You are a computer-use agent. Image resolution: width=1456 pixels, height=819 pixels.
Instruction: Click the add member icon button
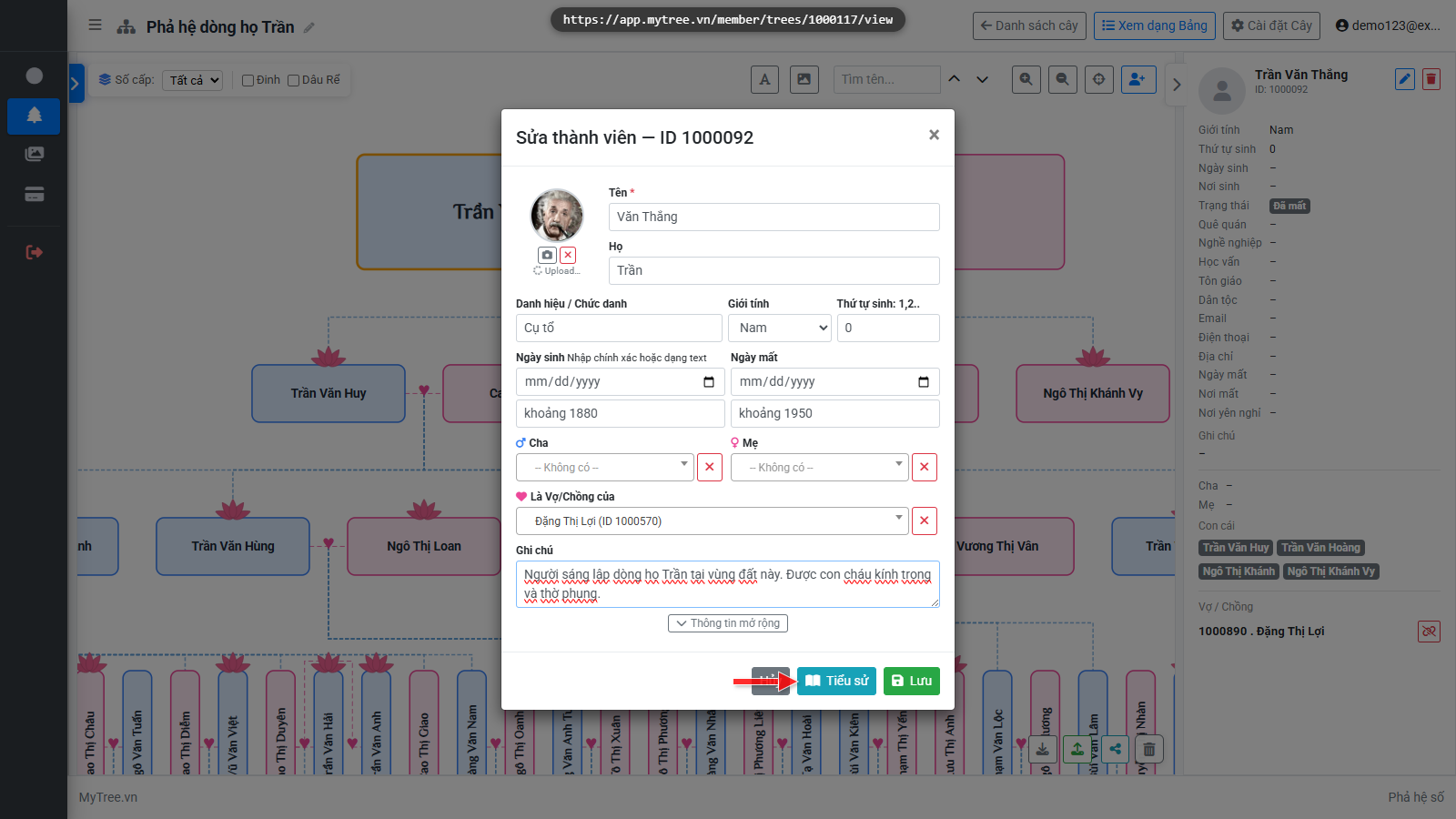[1138, 79]
